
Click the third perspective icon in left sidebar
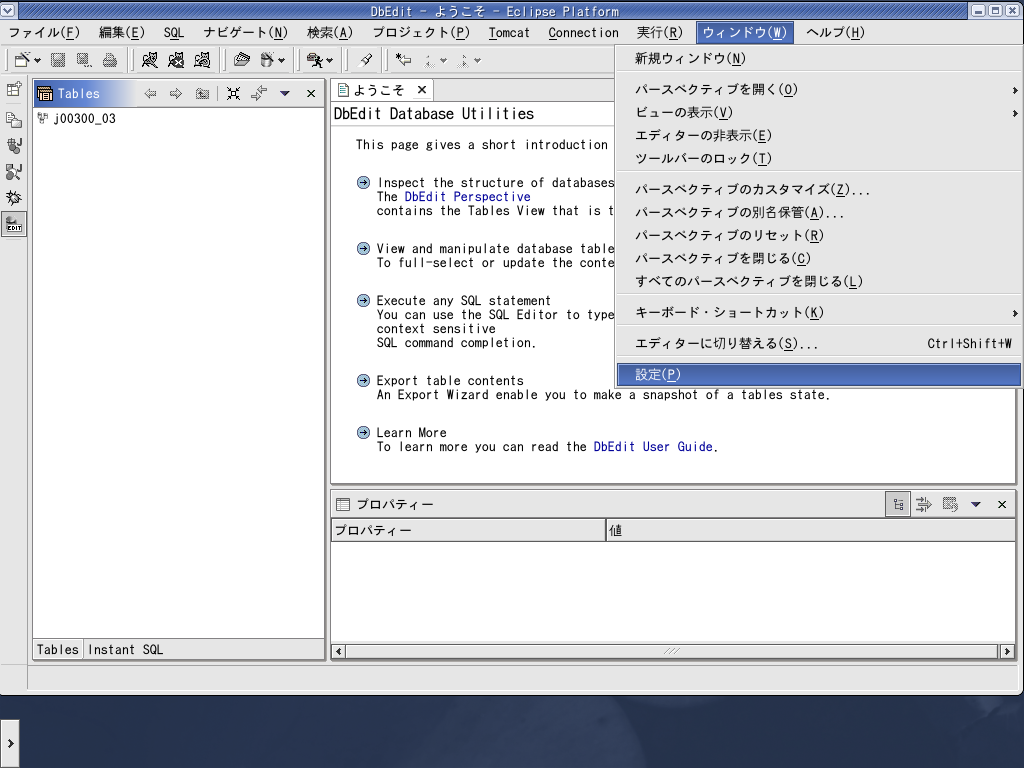tap(14, 146)
